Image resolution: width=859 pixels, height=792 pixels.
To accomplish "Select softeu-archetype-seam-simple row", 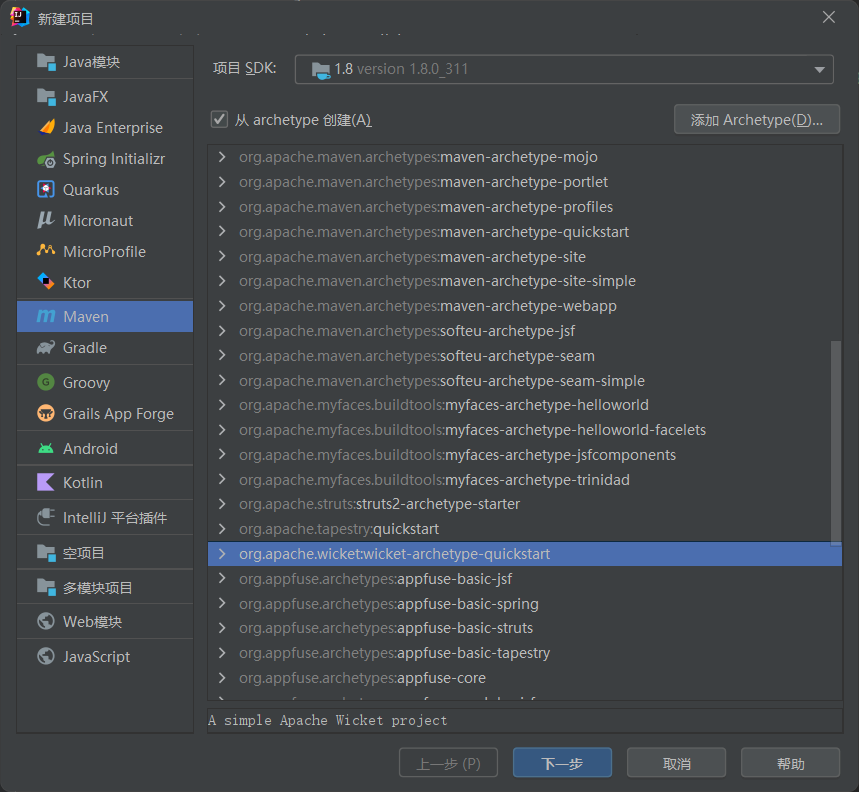I will pyautogui.click(x=525, y=381).
